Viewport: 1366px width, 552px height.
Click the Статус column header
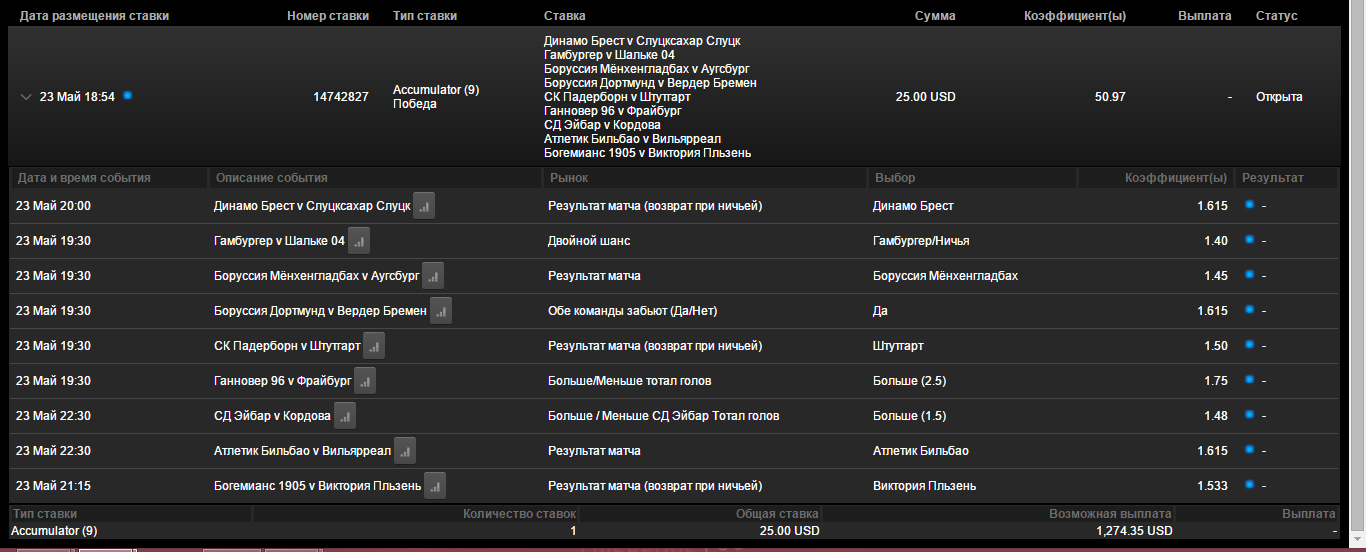(x=1277, y=16)
